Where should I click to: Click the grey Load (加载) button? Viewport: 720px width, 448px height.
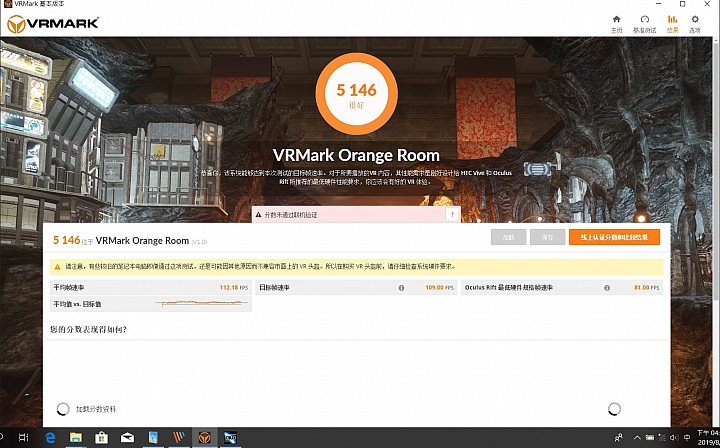[x=508, y=237]
